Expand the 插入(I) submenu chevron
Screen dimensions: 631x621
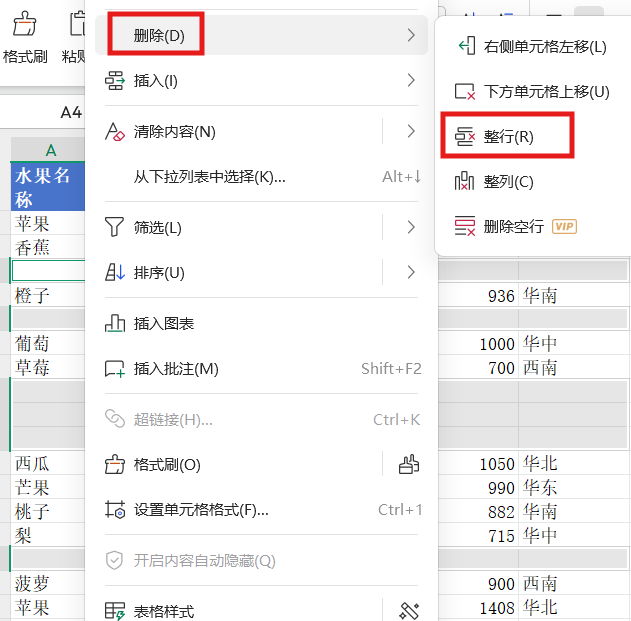coord(411,80)
